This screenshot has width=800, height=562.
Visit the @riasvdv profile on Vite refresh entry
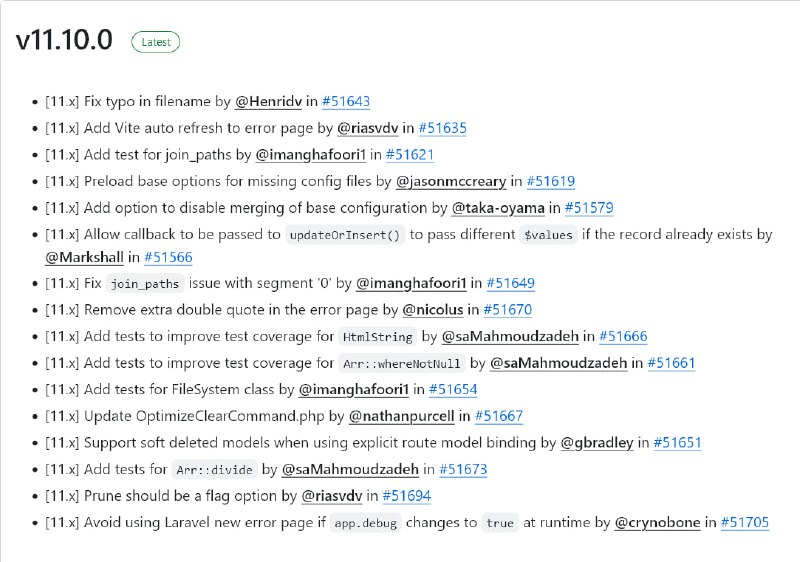pos(367,128)
